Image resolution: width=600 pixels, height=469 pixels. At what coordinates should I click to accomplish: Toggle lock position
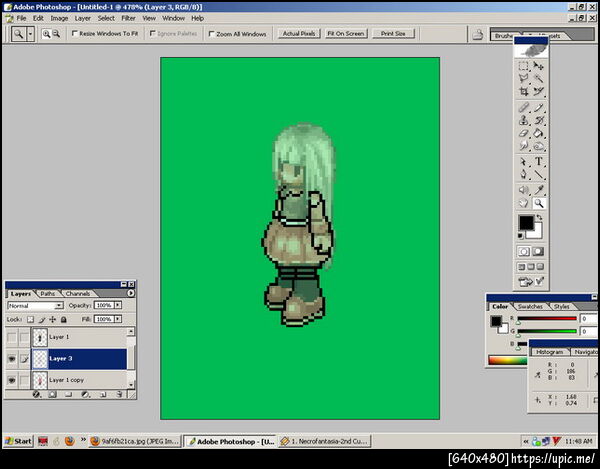[x=52, y=319]
